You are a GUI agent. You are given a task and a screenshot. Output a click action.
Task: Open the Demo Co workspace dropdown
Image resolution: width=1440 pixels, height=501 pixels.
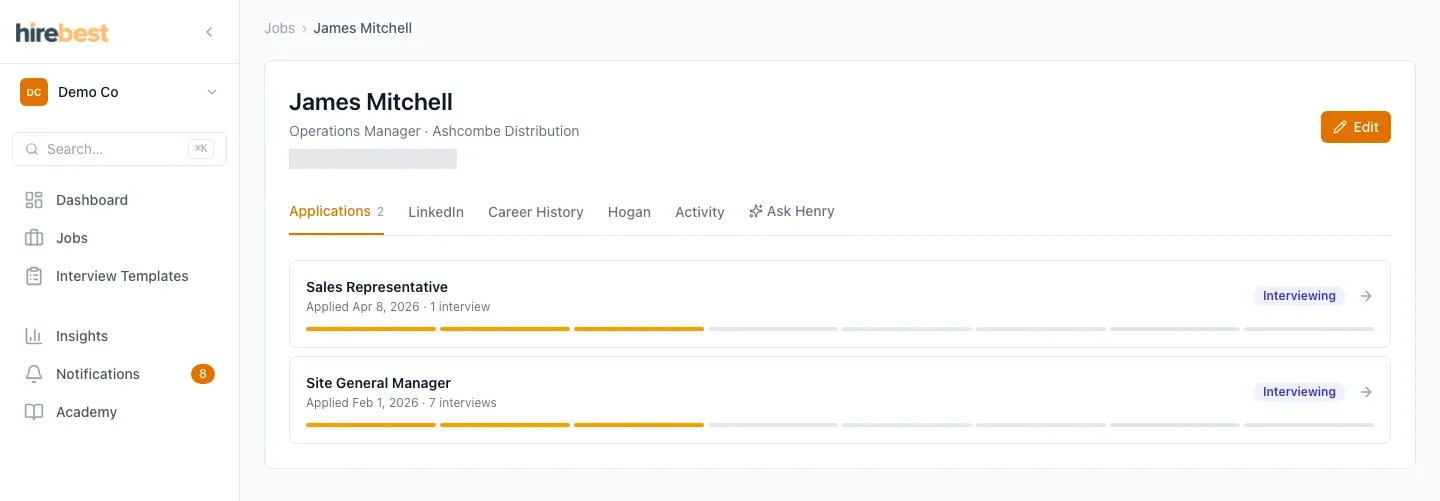pos(119,92)
